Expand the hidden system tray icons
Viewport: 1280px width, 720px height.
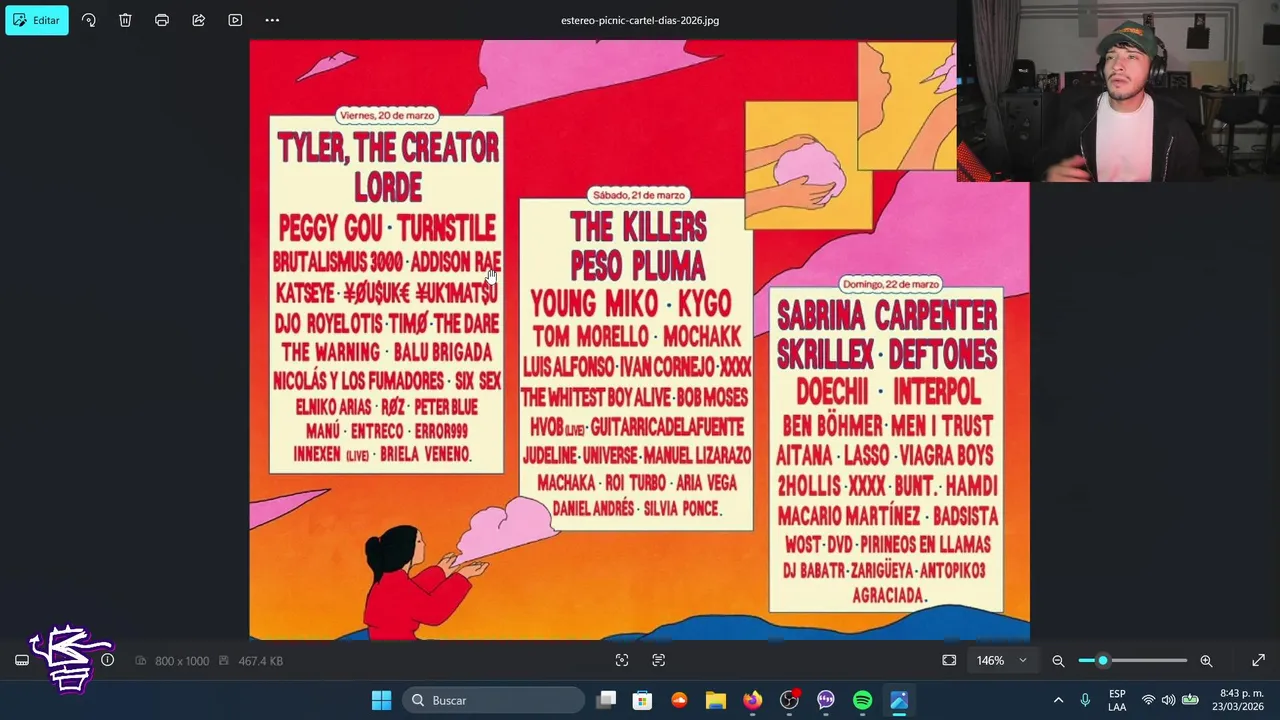(1058, 700)
